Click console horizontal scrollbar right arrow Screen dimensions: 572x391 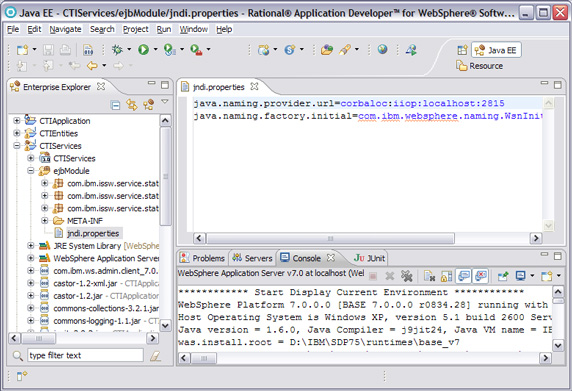point(545,358)
